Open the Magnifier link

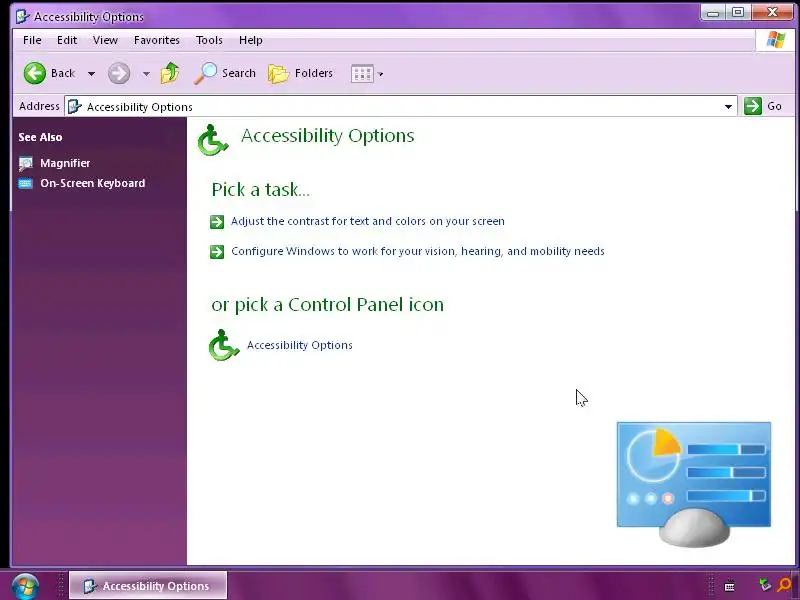[65, 163]
